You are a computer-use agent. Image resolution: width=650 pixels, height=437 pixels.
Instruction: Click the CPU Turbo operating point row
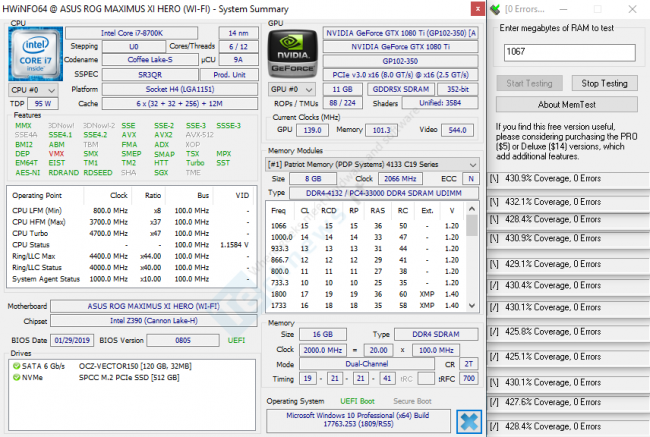(131, 233)
